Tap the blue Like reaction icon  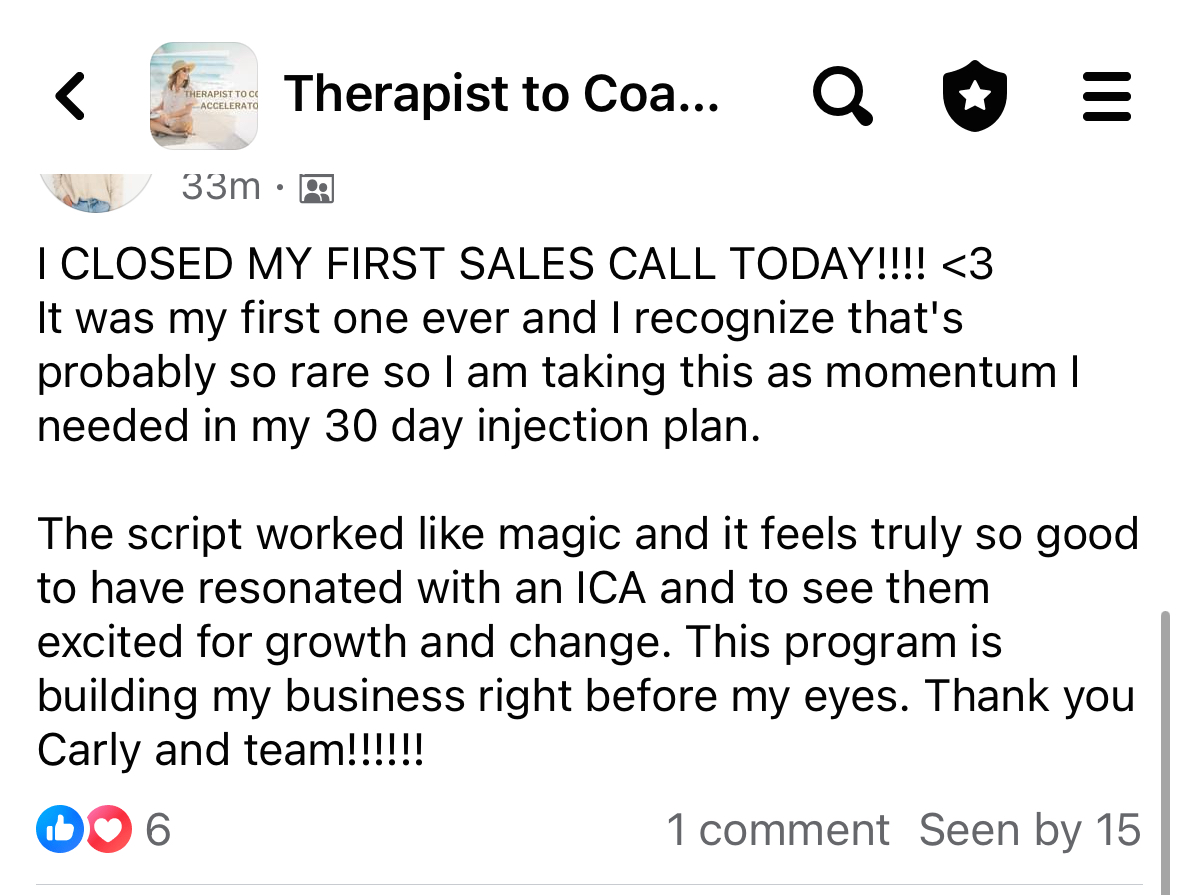coord(60,830)
